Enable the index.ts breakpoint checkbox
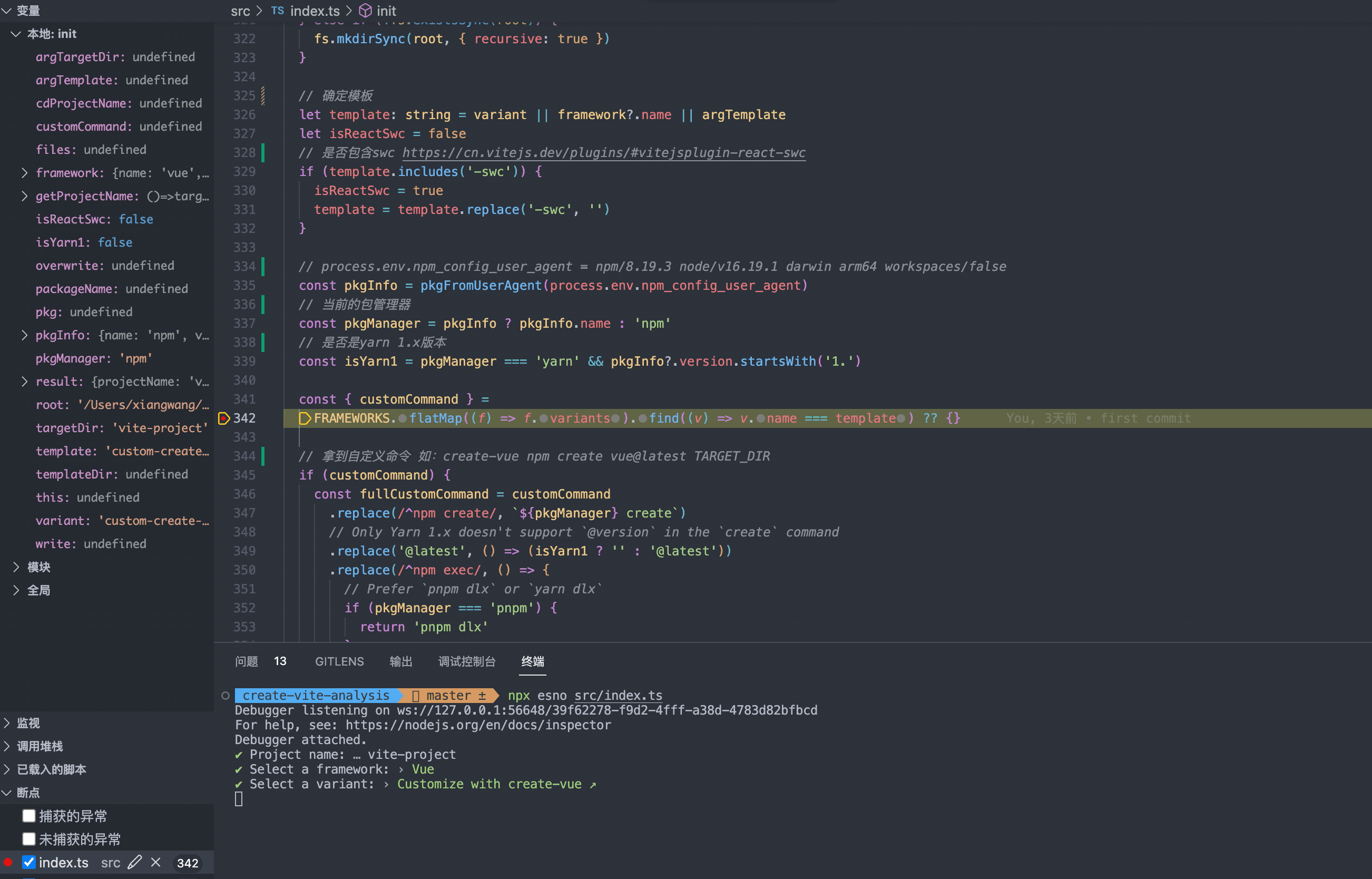Screen dimensions: 1372x879 [27, 862]
